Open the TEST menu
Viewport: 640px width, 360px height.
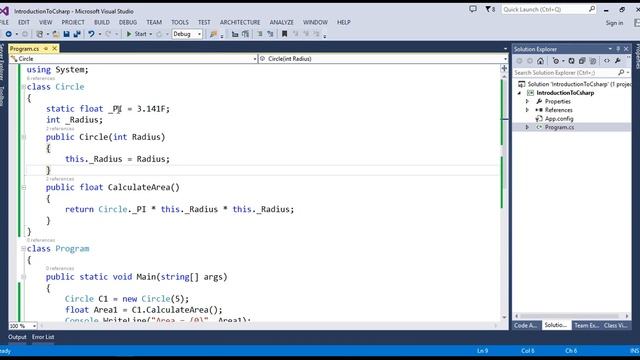[x=204, y=22]
